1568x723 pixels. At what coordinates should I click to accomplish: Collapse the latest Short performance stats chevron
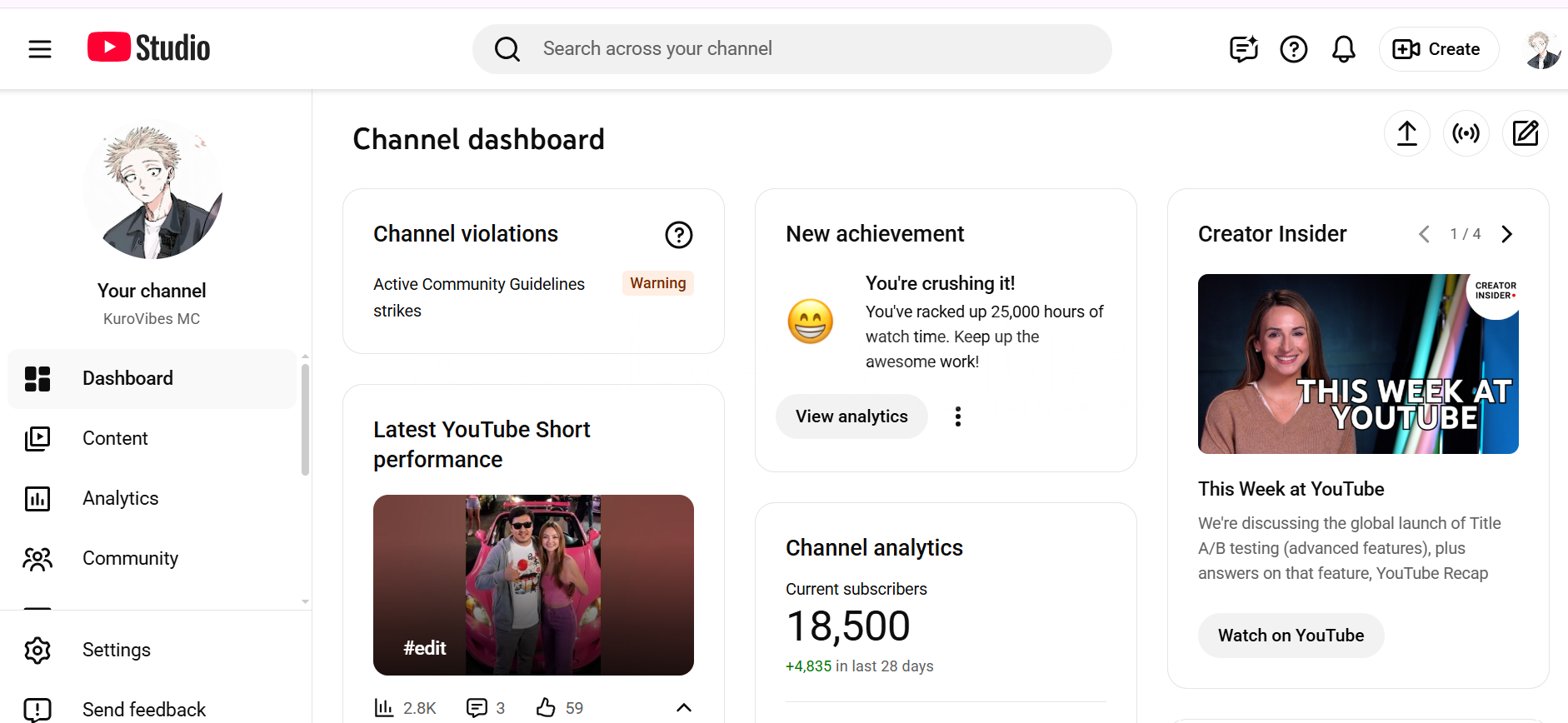tap(683, 707)
